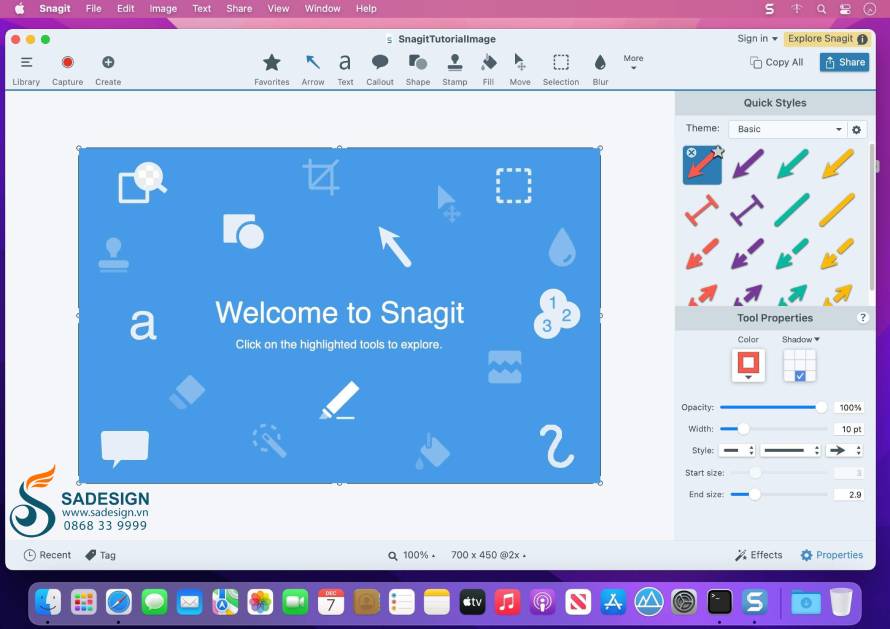Open the Share menu
890x629 pixels.
pyautogui.click(x=239, y=9)
